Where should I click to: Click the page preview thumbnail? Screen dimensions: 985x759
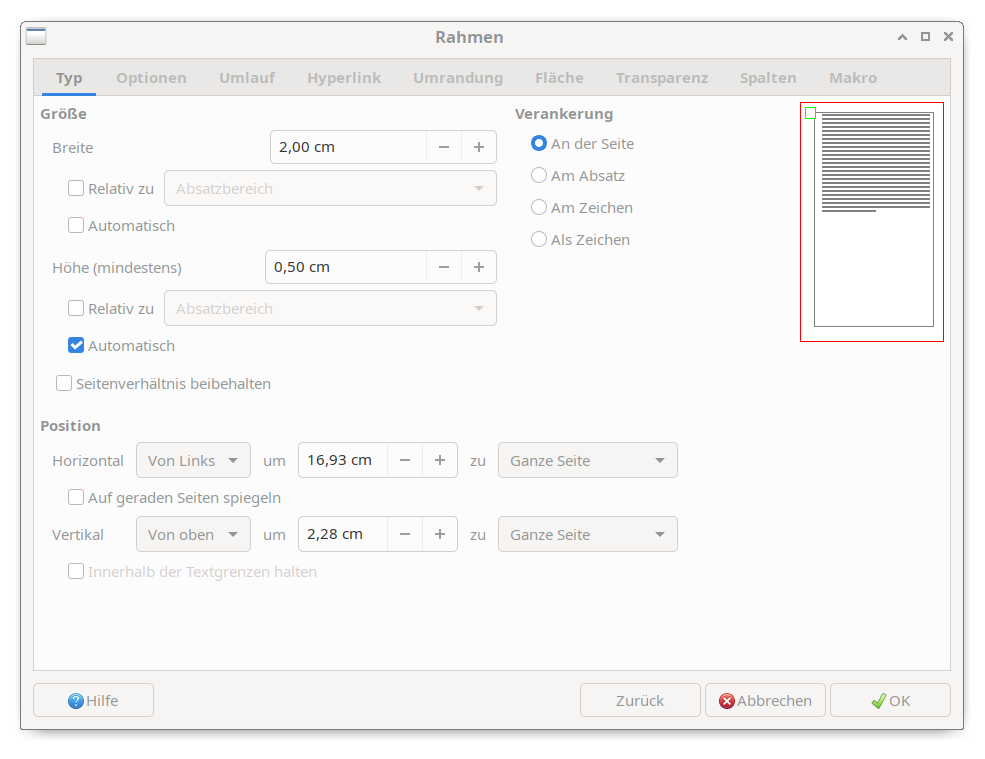tap(872, 222)
